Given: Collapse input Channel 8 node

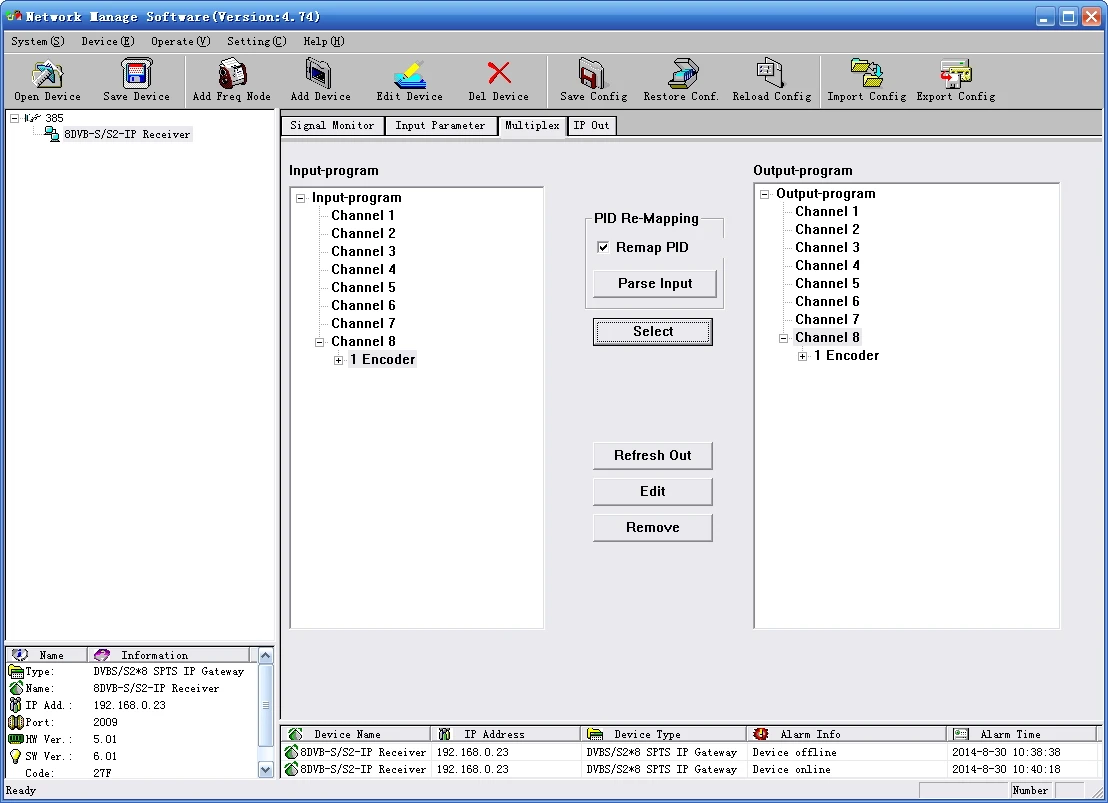Looking at the screenshot, I should click(319, 342).
